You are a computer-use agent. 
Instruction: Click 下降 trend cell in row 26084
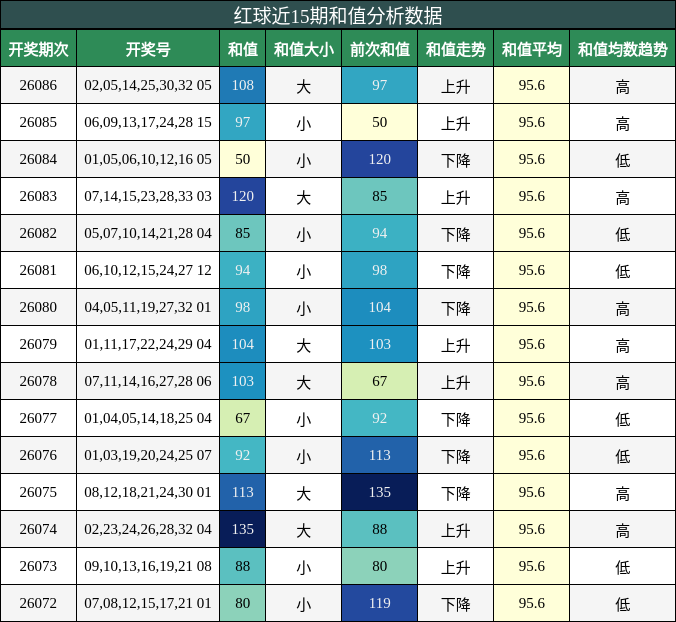(x=456, y=159)
